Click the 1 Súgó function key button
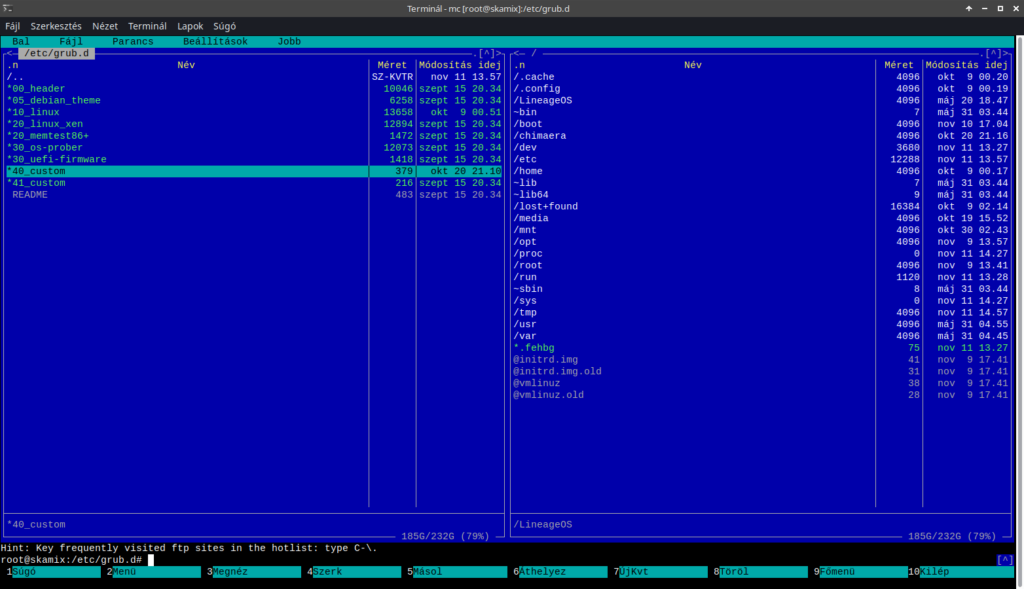This screenshot has width=1024, height=589. pyautogui.click(x=54, y=572)
